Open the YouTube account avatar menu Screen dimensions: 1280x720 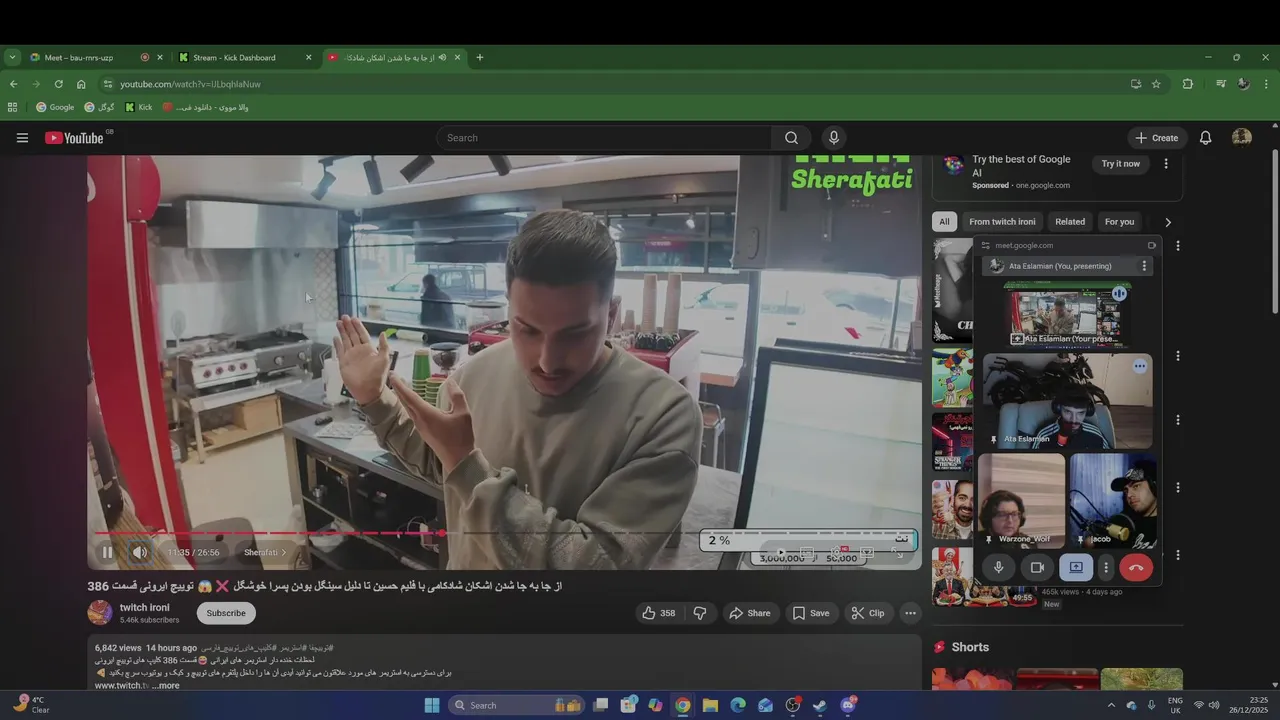click(x=1242, y=138)
